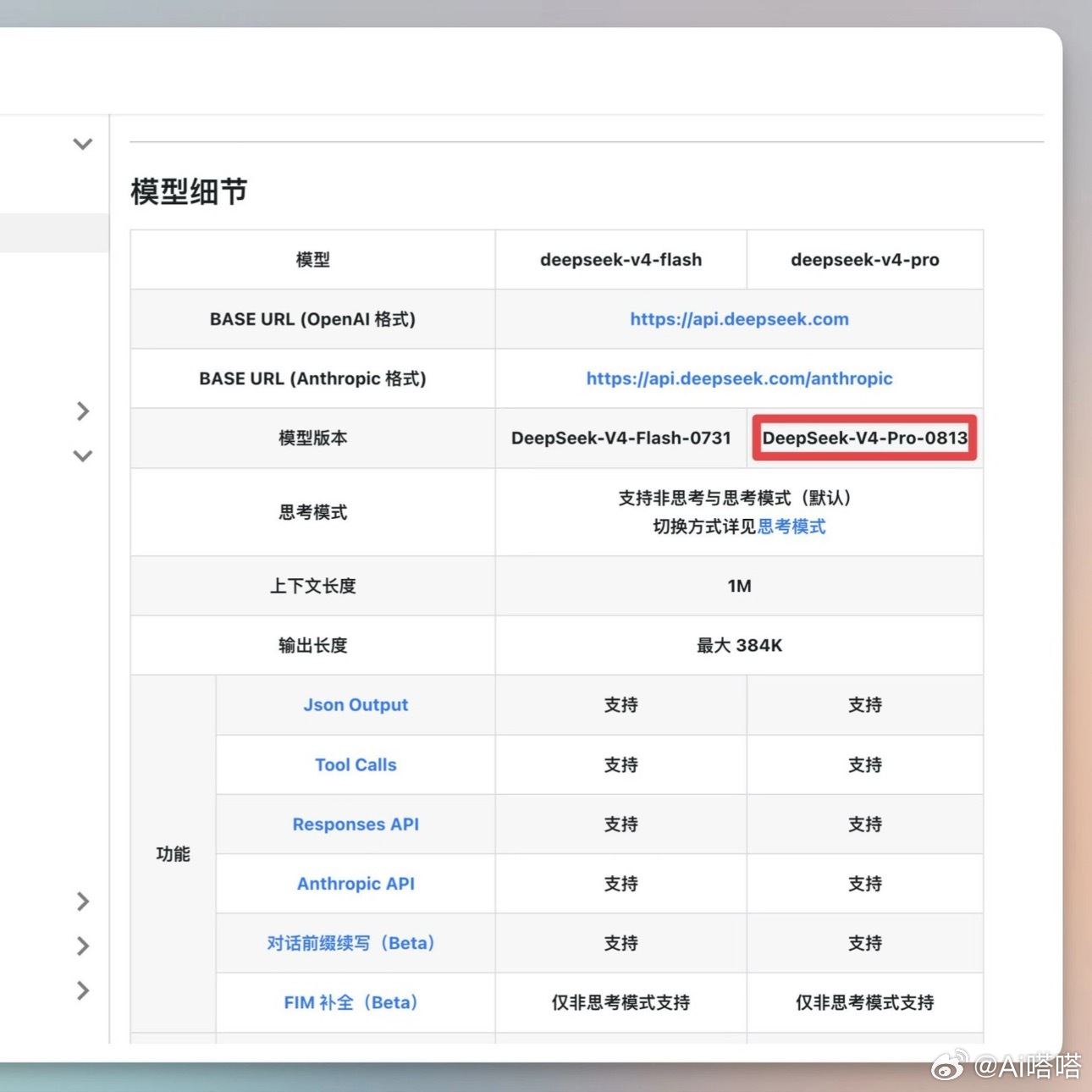Click the 上下文长度 row label

point(312,586)
